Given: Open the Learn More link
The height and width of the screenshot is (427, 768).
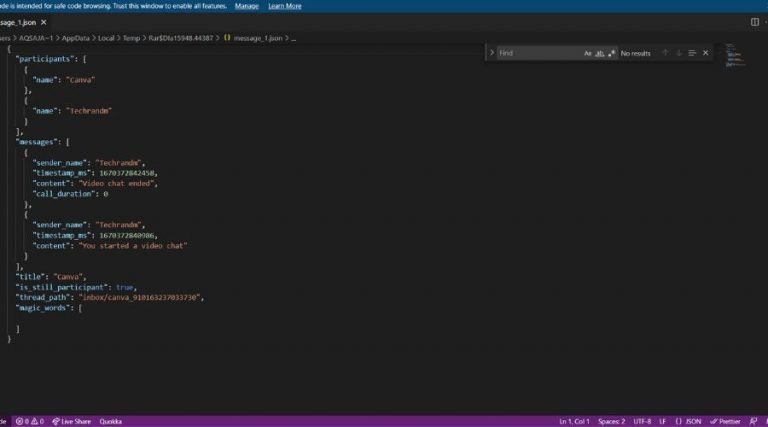Looking at the screenshot, I should pyautogui.click(x=285, y=6).
